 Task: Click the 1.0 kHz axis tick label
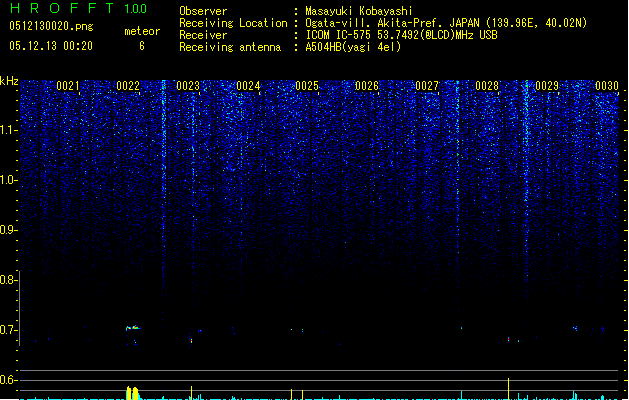click(x=8, y=180)
